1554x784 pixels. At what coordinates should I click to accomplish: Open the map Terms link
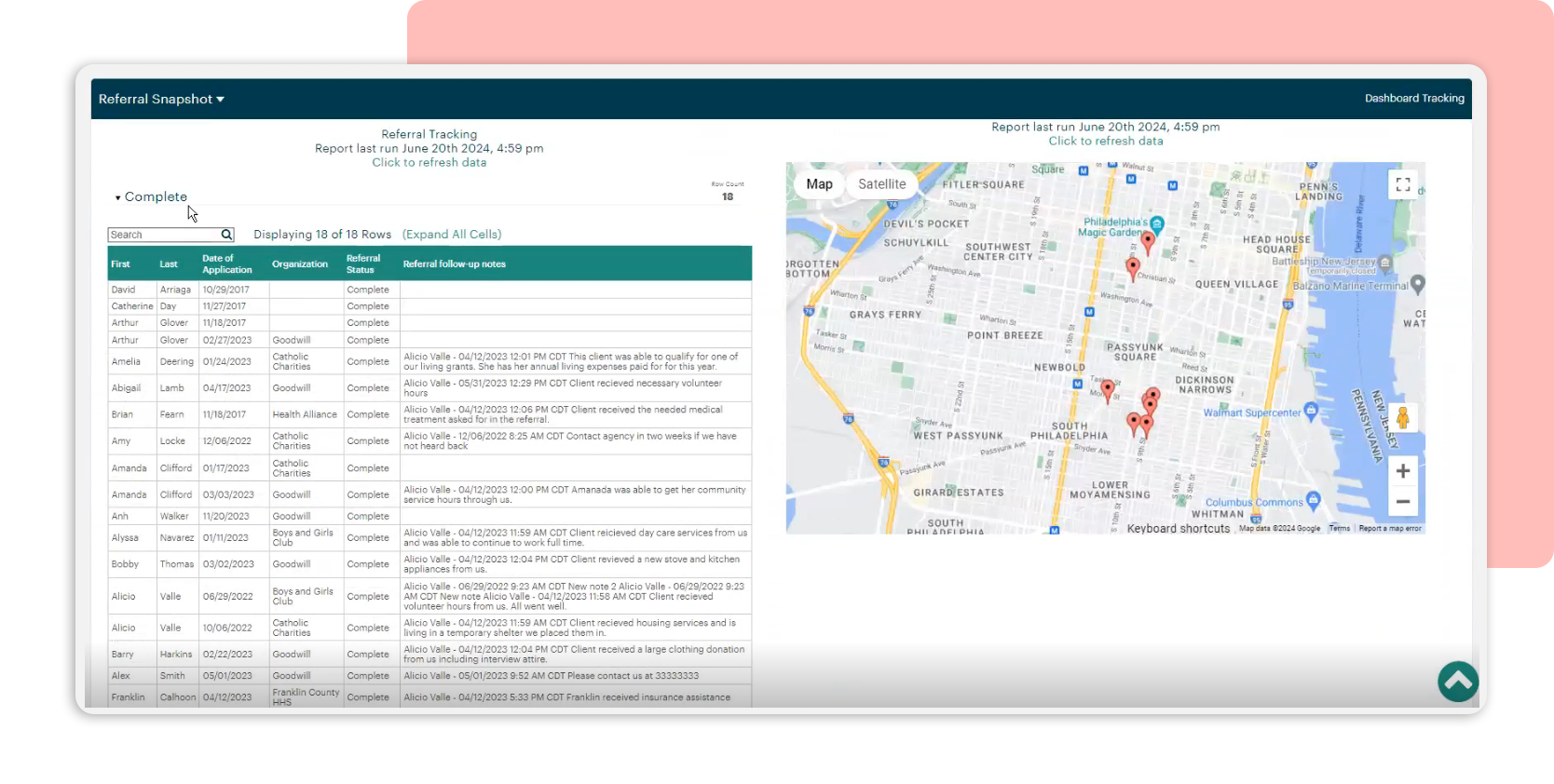pos(1340,528)
